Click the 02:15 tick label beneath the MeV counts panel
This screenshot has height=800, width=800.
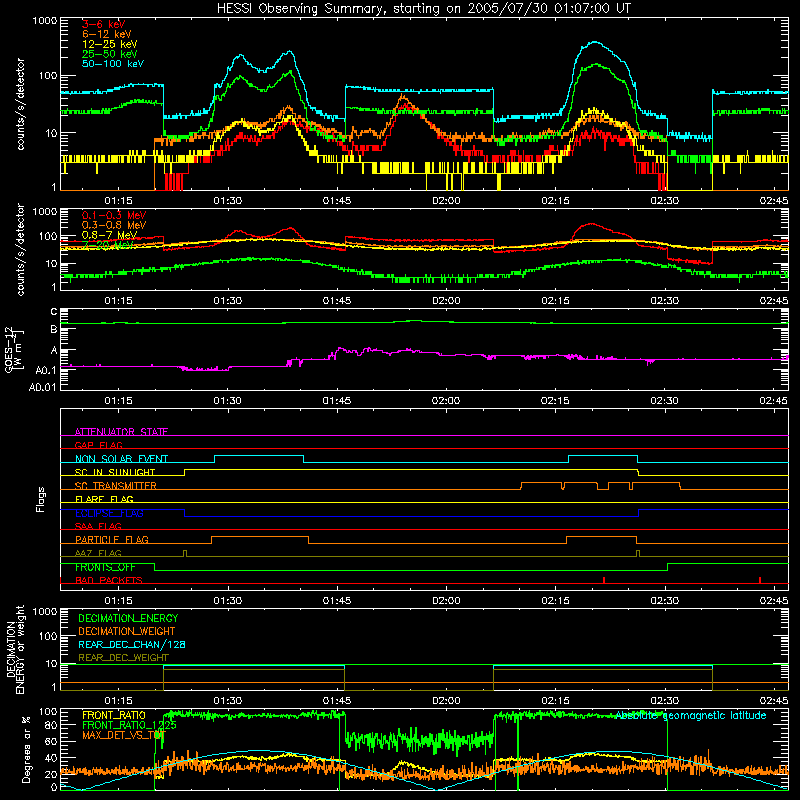(555, 301)
